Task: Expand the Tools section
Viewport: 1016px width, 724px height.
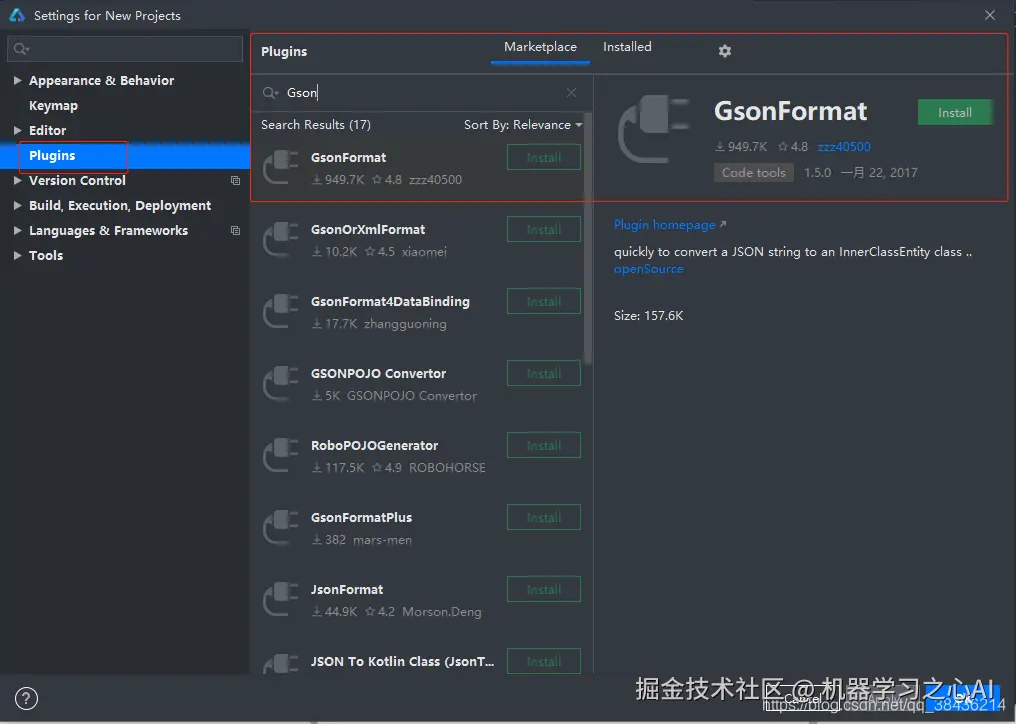Action: (17, 255)
